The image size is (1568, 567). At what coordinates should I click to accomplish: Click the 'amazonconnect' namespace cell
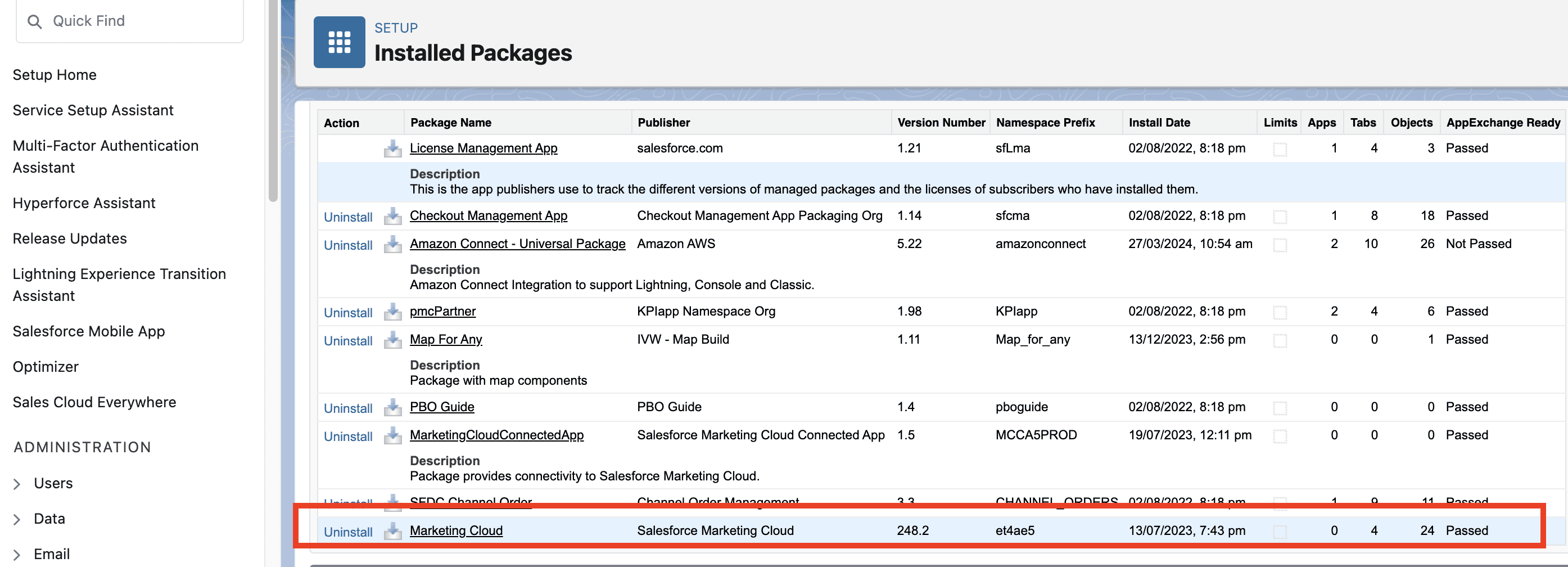pyautogui.click(x=1040, y=244)
